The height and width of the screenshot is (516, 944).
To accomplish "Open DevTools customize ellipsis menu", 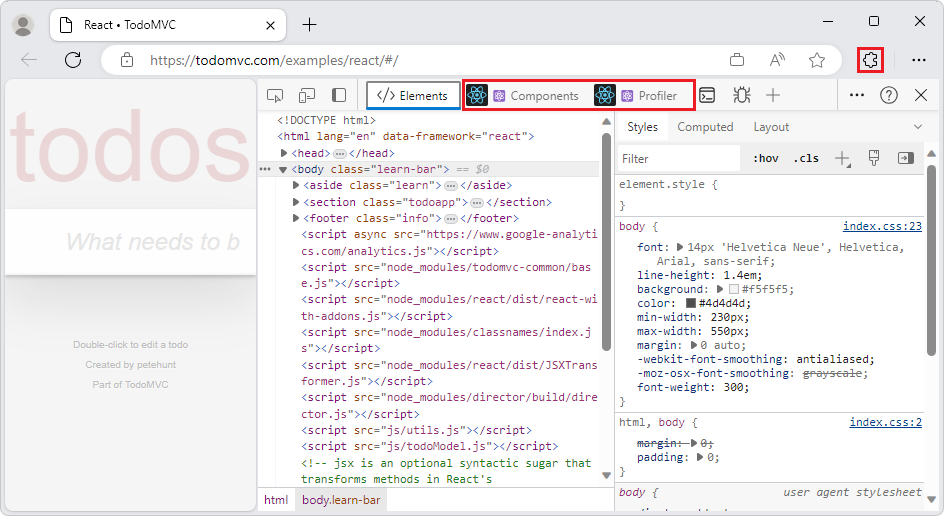I will point(857,95).
